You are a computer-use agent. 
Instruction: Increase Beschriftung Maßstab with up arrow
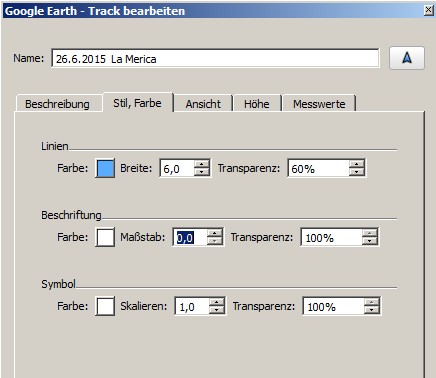click(215, 233)
